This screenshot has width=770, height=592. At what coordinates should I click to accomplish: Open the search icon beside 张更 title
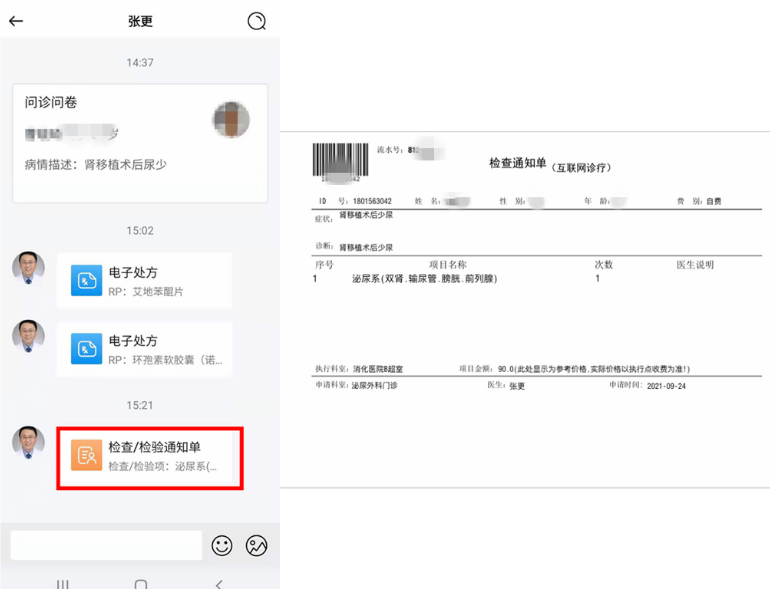coord(257,21)
